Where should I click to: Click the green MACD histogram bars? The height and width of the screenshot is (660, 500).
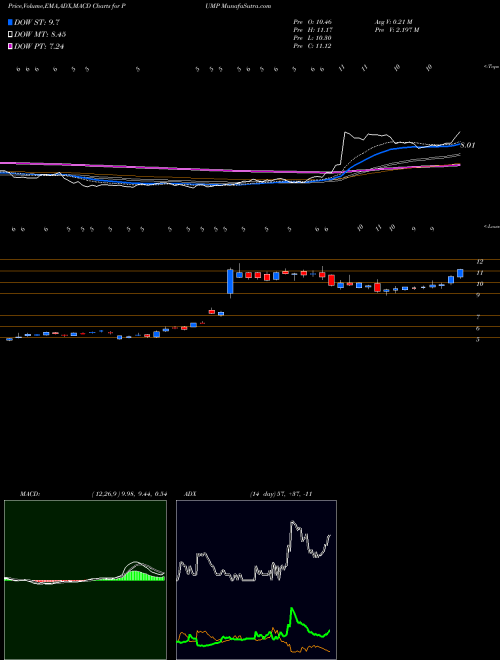pyautogui.click(x=143, y=576)
